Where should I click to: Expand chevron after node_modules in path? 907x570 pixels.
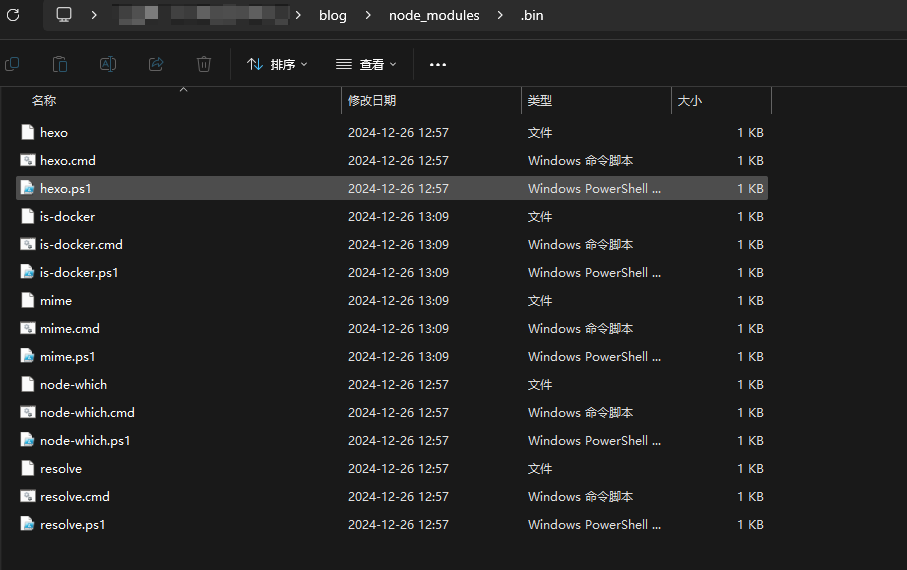500,15
